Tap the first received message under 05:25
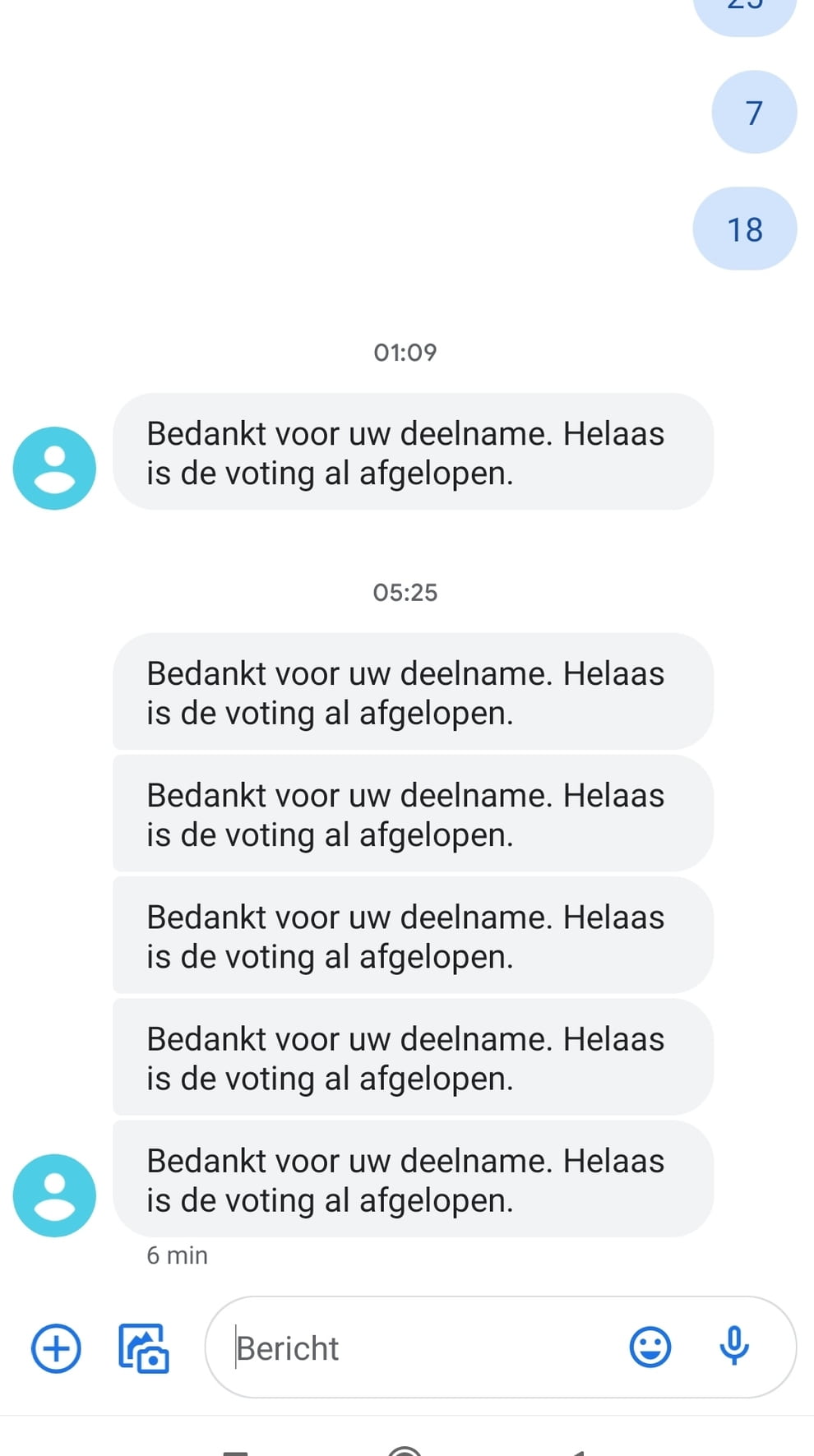Screen dimensions: 814x1456 tap(413, 691)
